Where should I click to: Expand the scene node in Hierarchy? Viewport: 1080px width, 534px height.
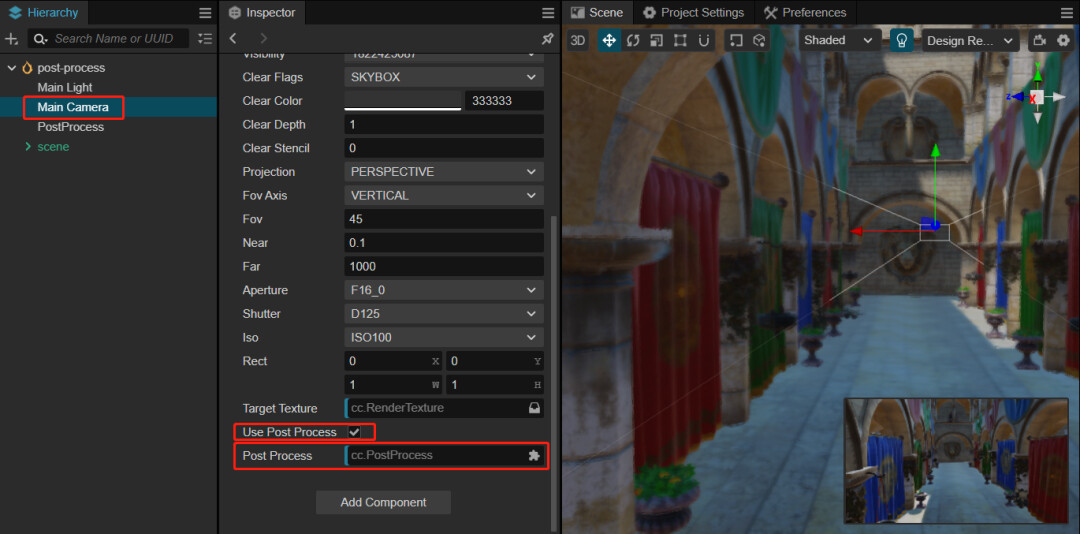coord(28,147)
